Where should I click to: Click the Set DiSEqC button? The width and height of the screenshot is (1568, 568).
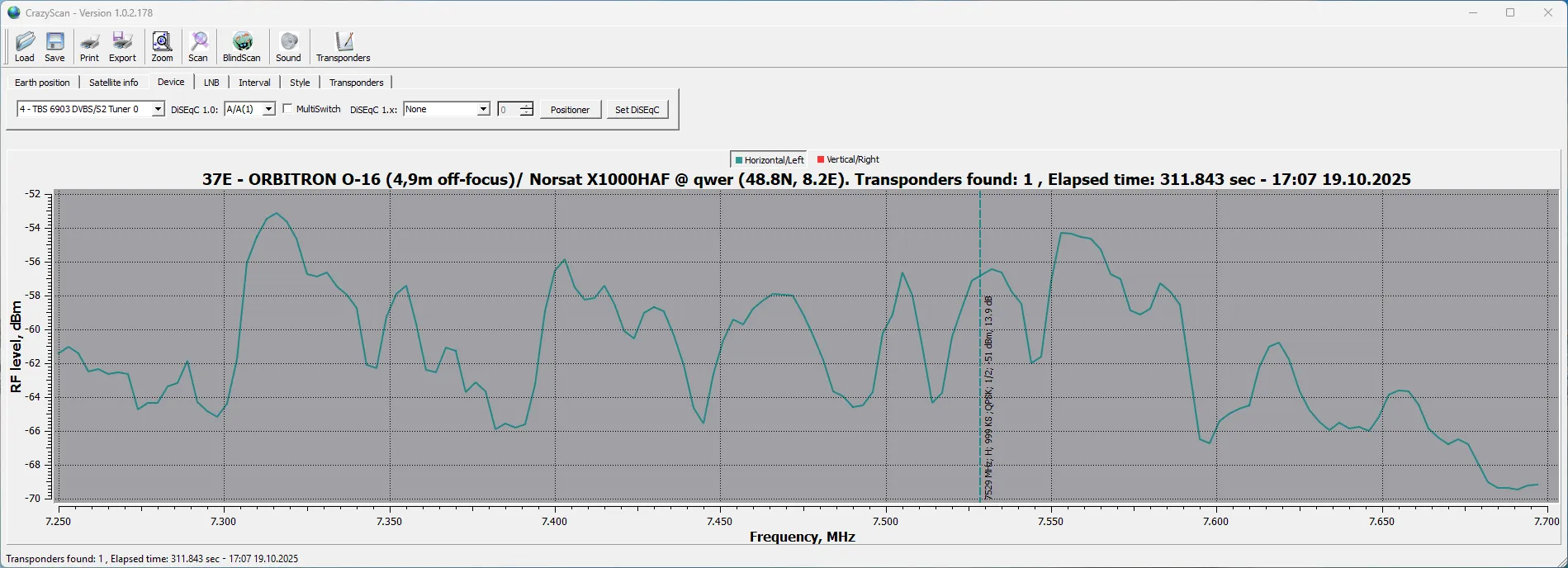[637, 110]
